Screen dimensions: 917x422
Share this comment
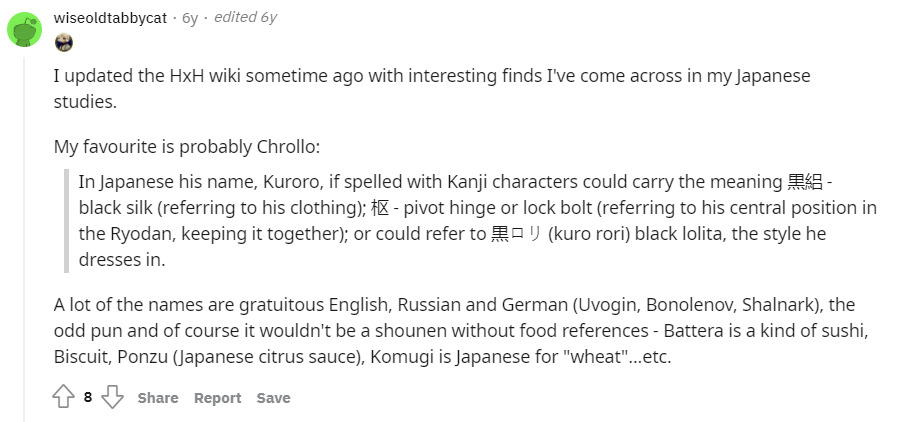[158, 398]
